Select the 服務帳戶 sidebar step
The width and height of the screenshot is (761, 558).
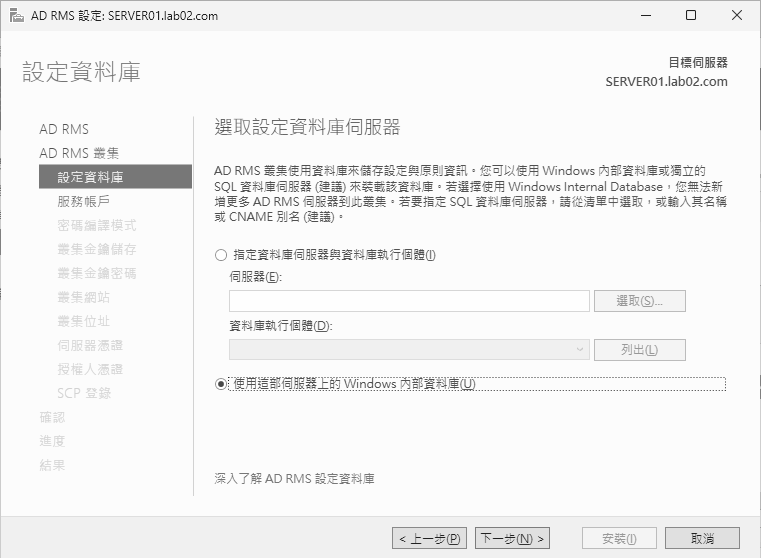(x=83, y=201)
